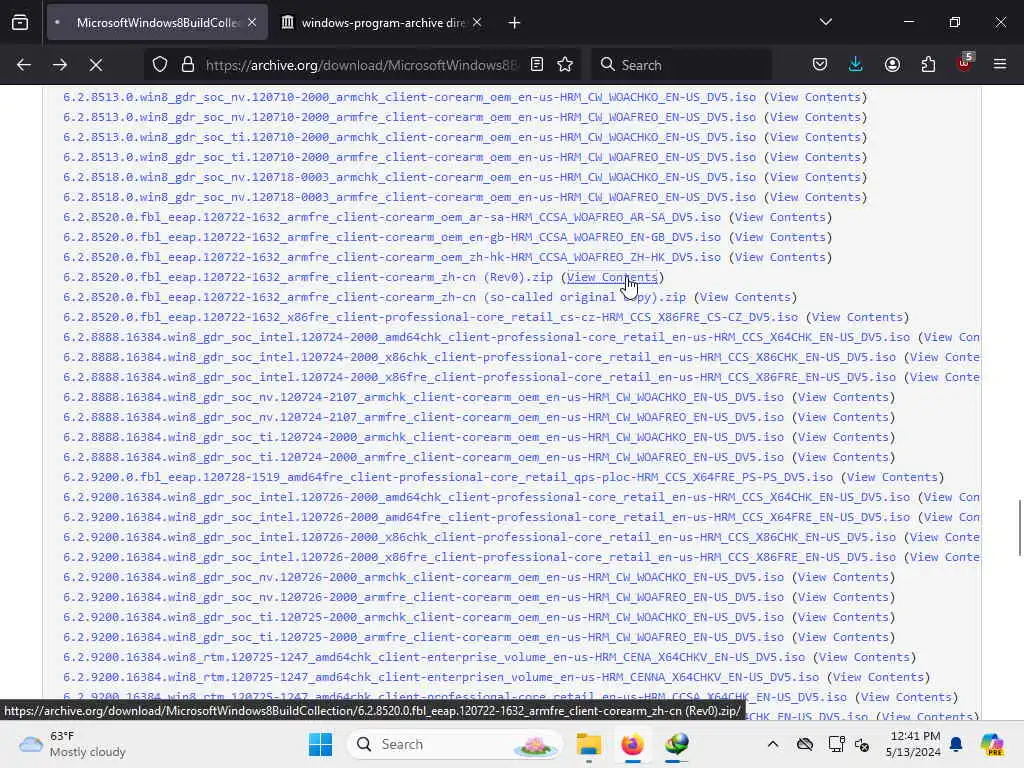1024x768 pixels.
Task: Save page to Pocket
Action: pos(820,65)
